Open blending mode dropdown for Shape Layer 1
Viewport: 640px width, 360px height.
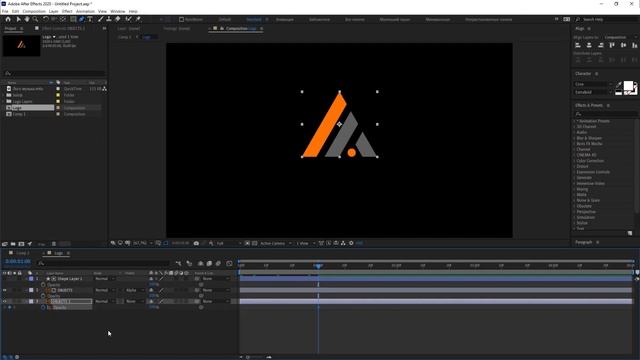(105, 279)
